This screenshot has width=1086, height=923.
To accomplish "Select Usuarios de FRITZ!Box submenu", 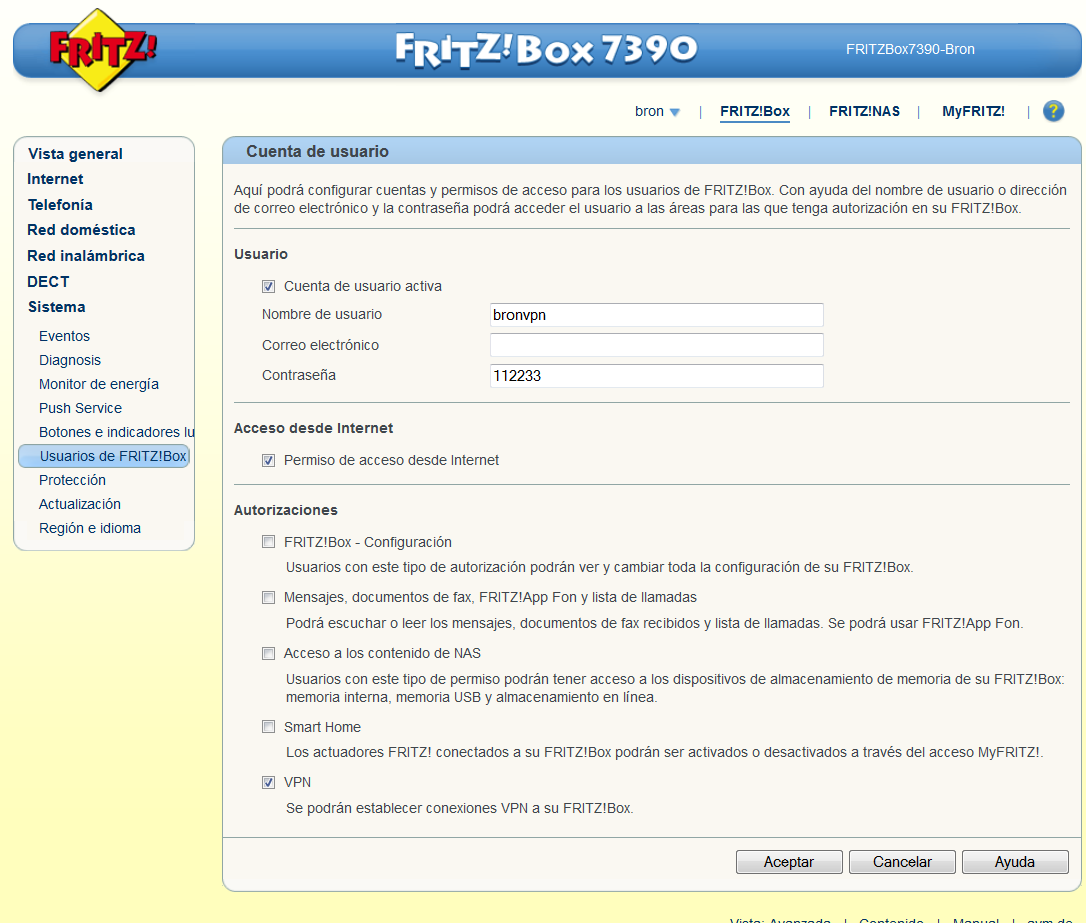I will coord(104,456).
